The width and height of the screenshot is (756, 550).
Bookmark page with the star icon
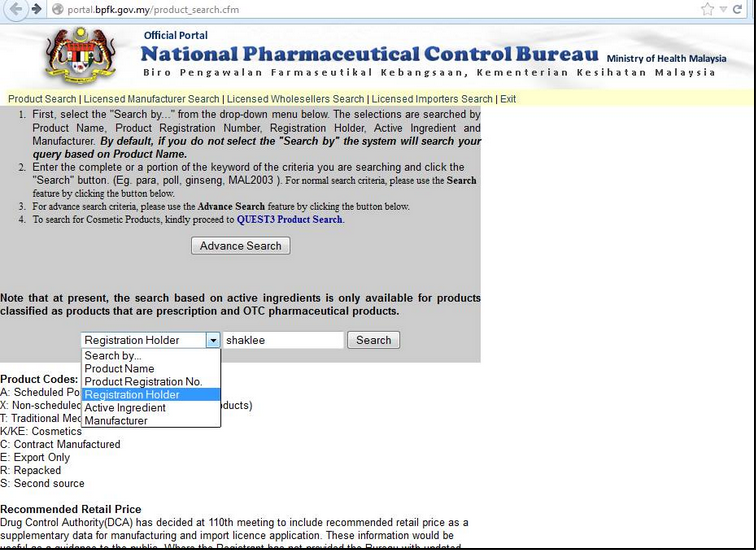(707, 9)
